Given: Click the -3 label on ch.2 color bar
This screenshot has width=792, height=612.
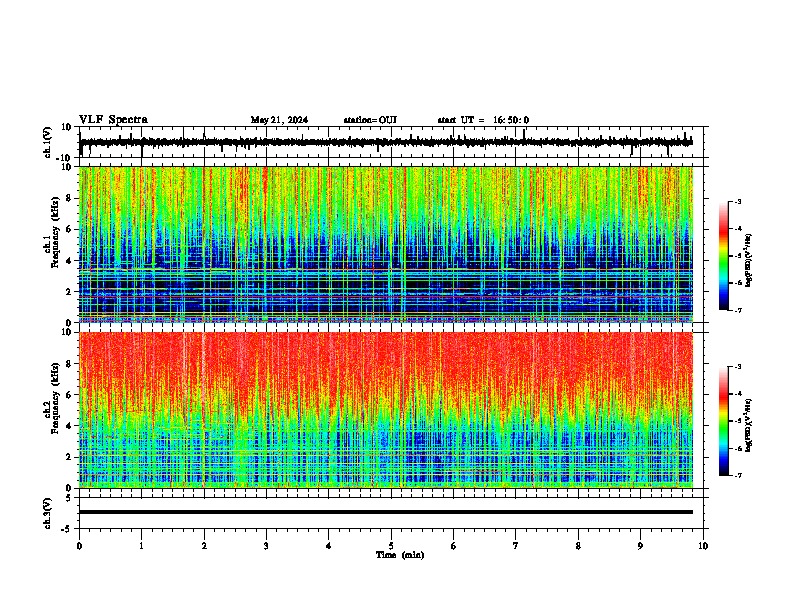Looking at the screenshot, I should [x=738, y=367].
